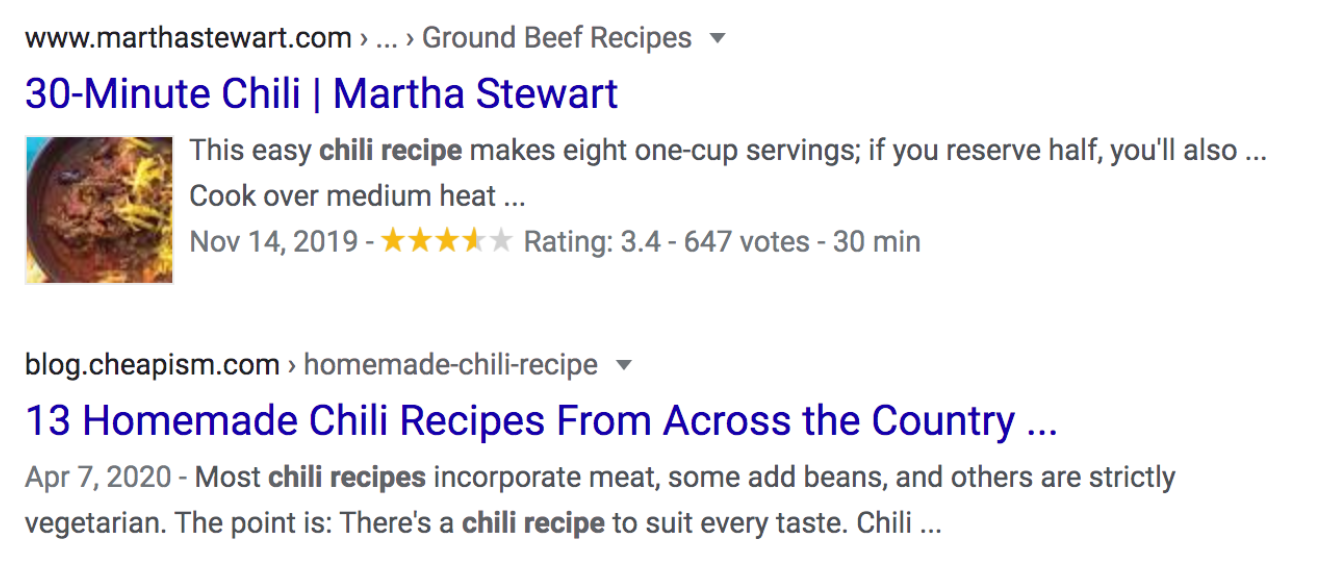Click the 647 votes text
Image resolution: width=1322 pixels, height=564 pixels.
coord(746,241)
